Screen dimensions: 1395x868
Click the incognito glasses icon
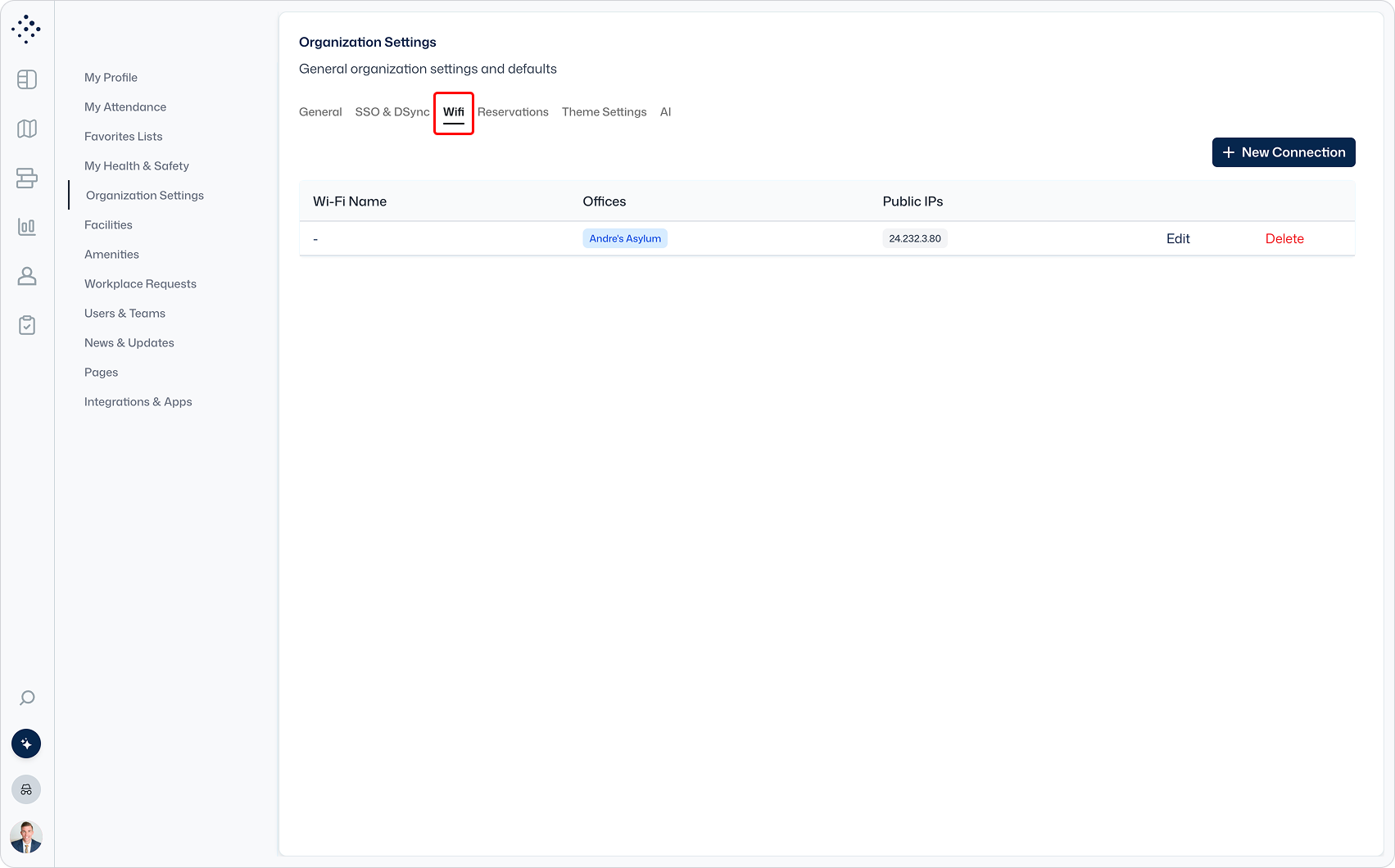[26, 789]
